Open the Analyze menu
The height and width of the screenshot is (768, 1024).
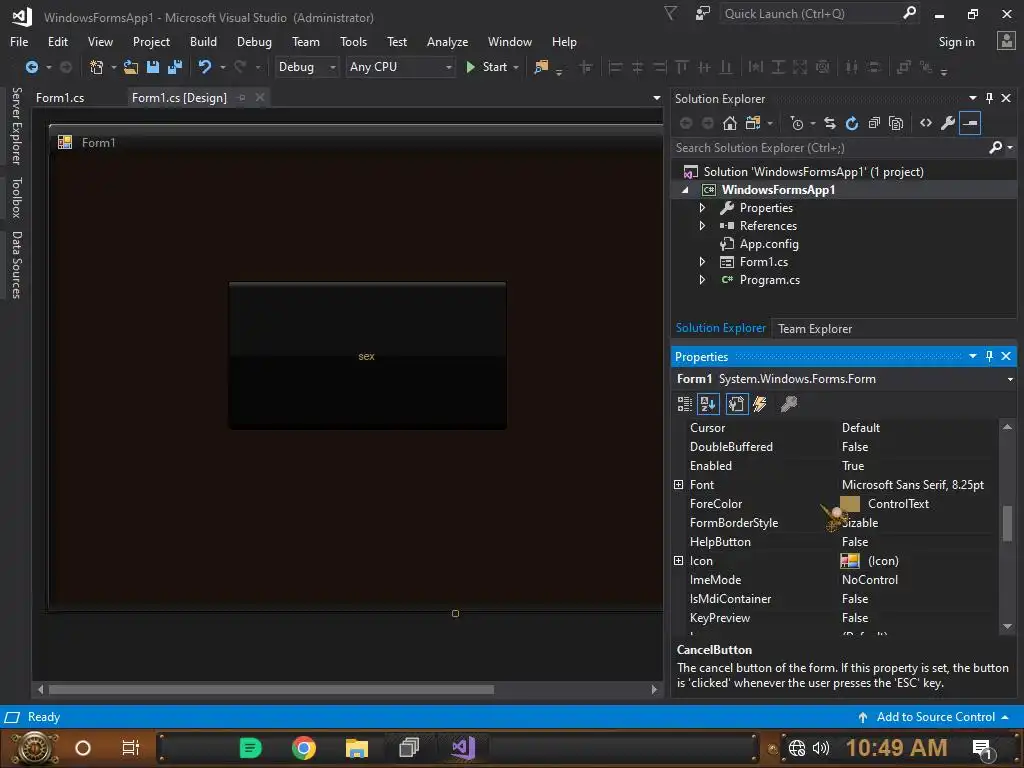click(x=447, y=42)
